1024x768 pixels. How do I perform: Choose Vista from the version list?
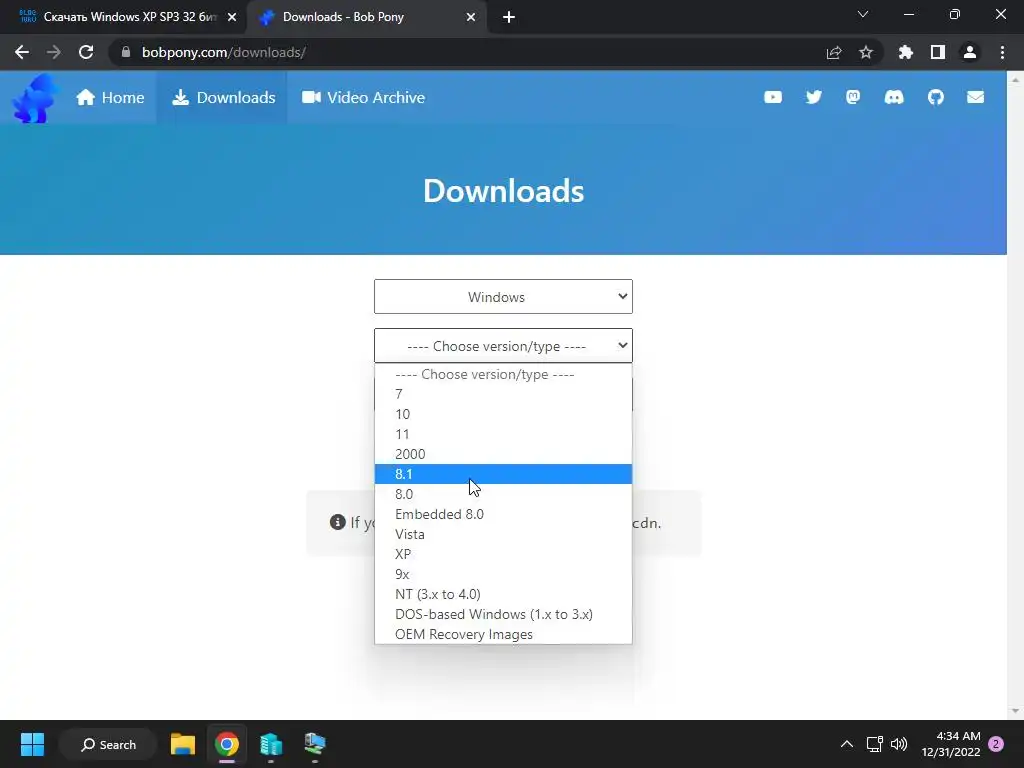tap(503, 534)
